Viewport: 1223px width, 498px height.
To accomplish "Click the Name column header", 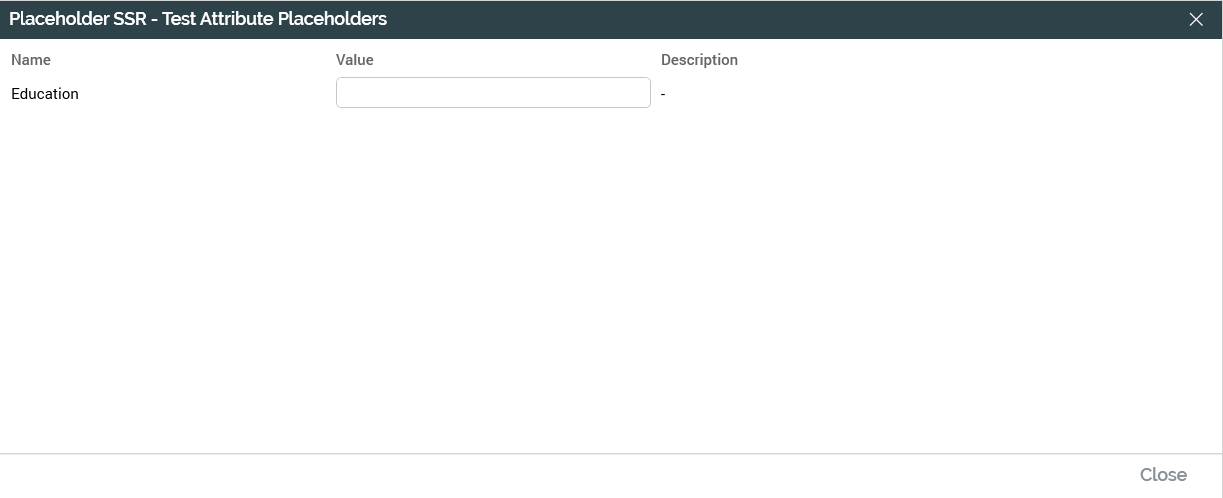I will [x=31, y=60].
